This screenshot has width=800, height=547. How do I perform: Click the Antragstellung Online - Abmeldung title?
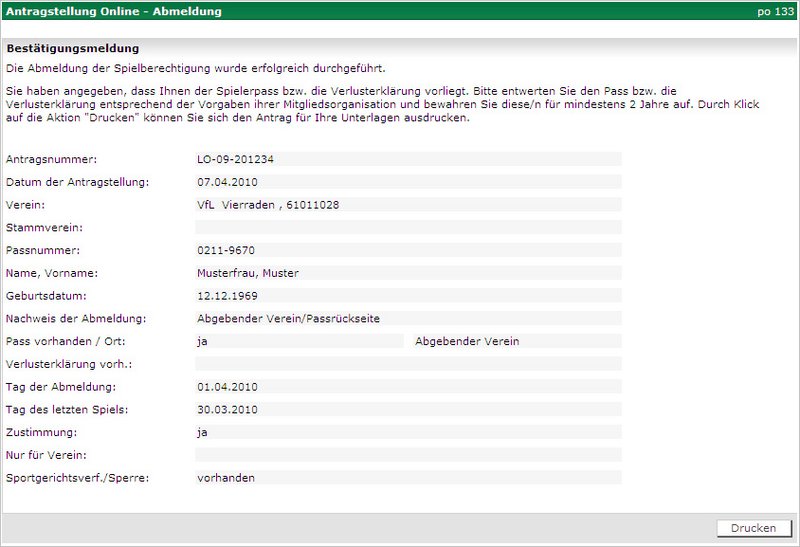click(x=114, y=12)
